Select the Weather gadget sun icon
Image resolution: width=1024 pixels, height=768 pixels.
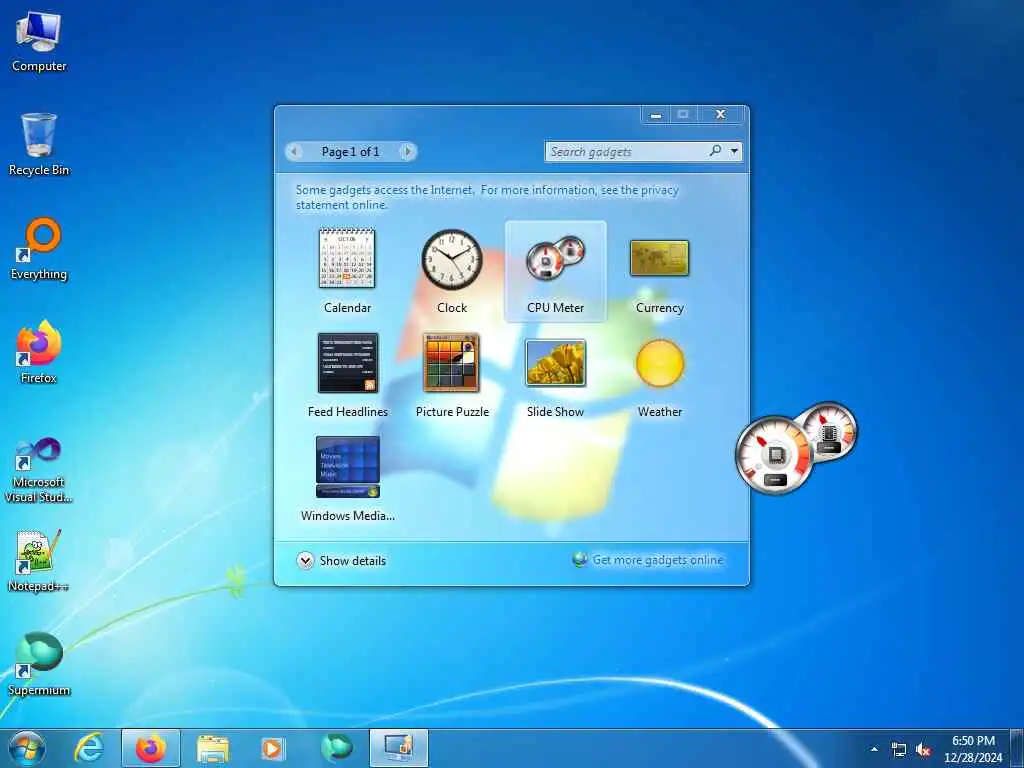click(660, 363)
